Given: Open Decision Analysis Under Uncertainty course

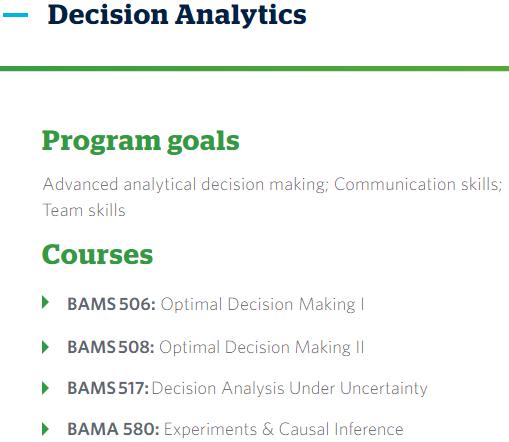Looking at the screenshot, I should tap(290, 389).
